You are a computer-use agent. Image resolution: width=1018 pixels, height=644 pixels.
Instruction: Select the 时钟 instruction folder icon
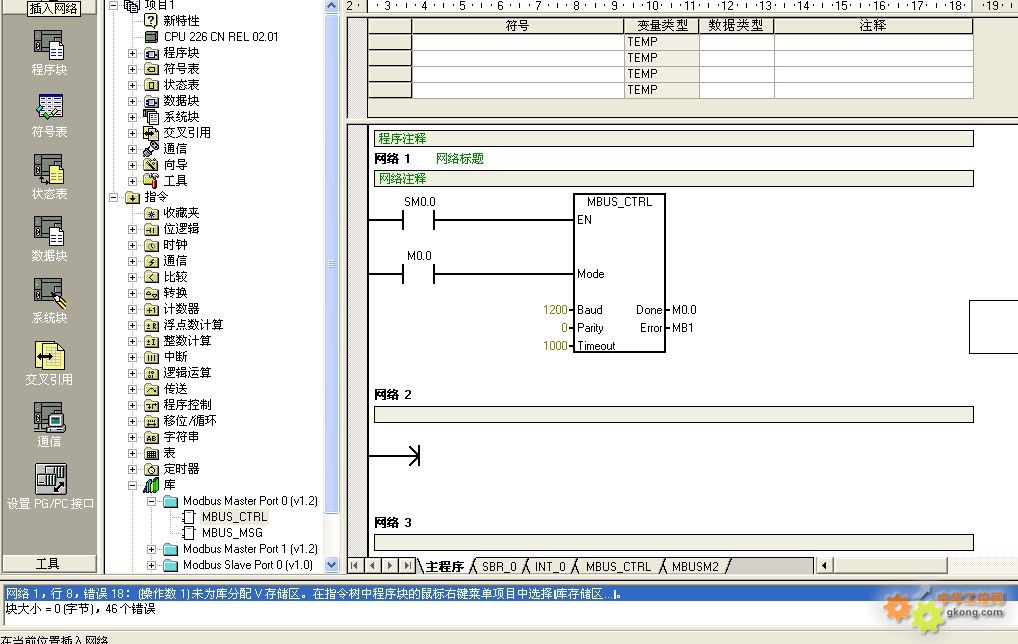point(151,245)
